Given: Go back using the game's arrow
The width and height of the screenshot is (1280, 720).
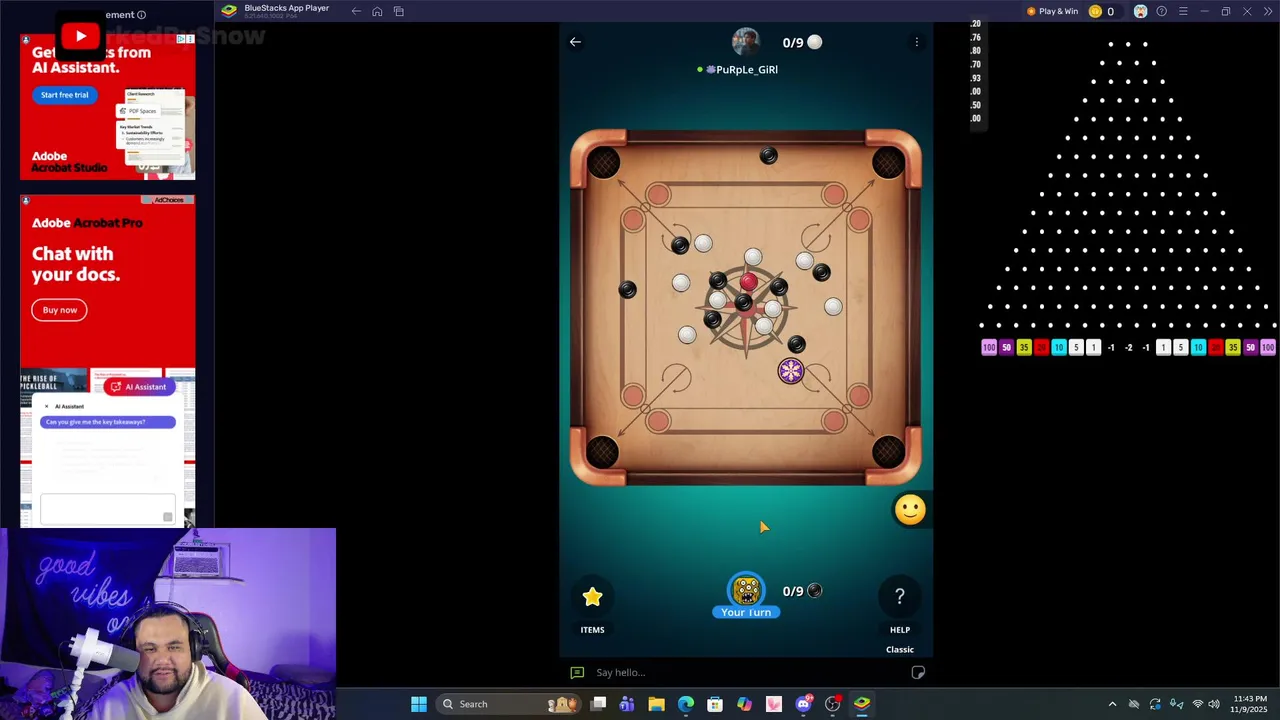Looking at the screenshot, I should pyautogui.click(x=575, y=42).
